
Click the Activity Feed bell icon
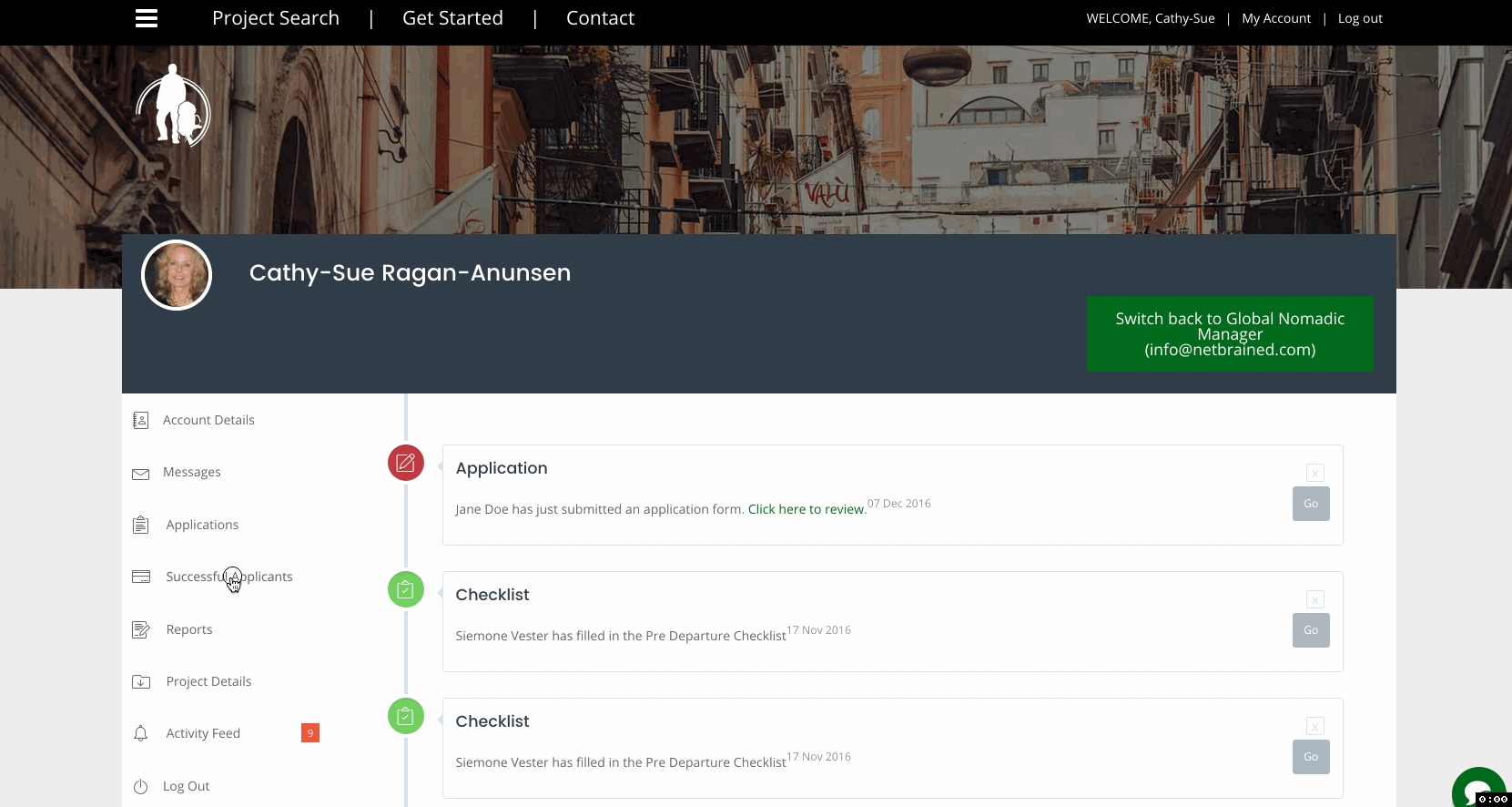tap(141, 733)
